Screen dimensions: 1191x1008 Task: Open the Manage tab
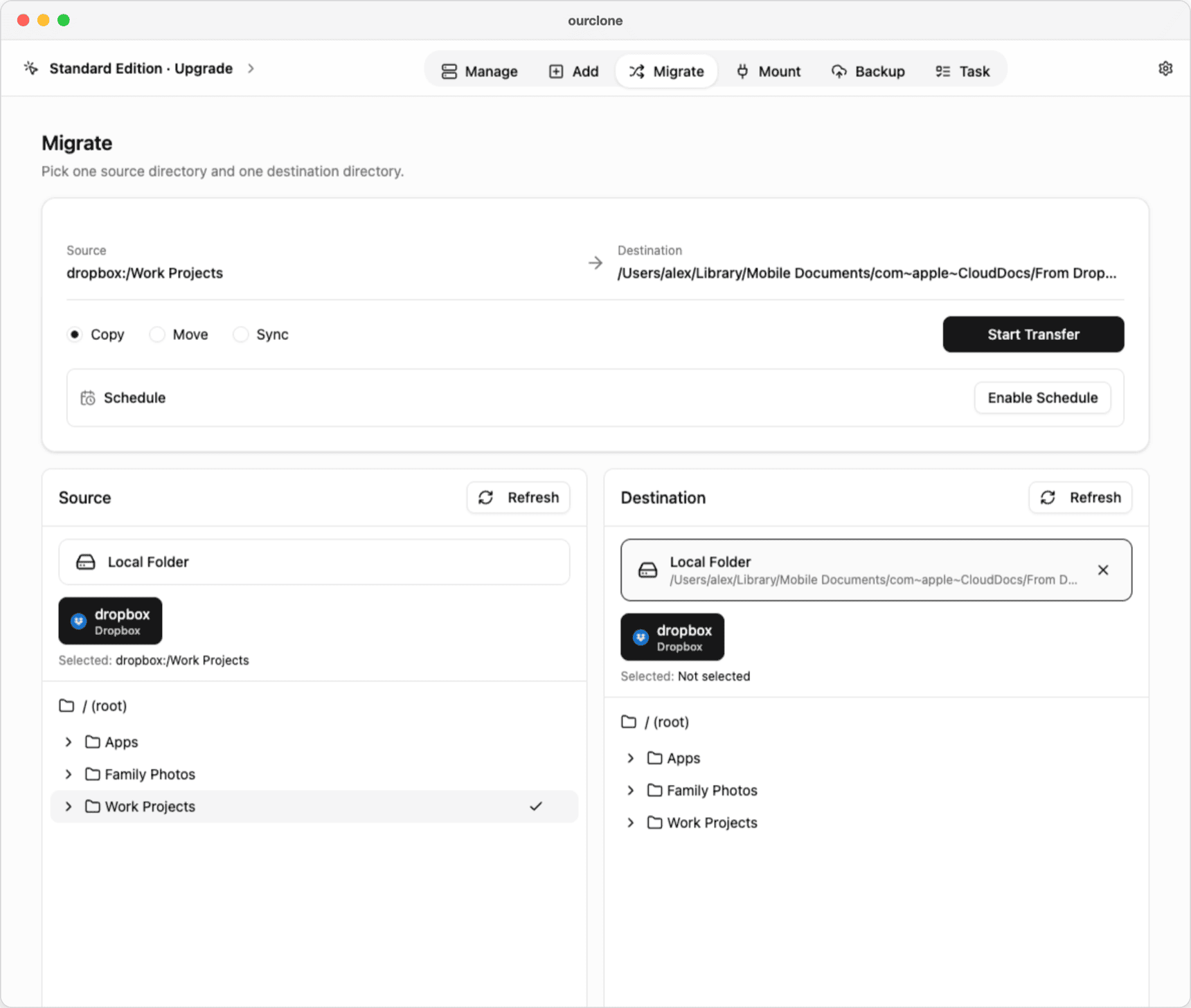[x=480, y=71]
